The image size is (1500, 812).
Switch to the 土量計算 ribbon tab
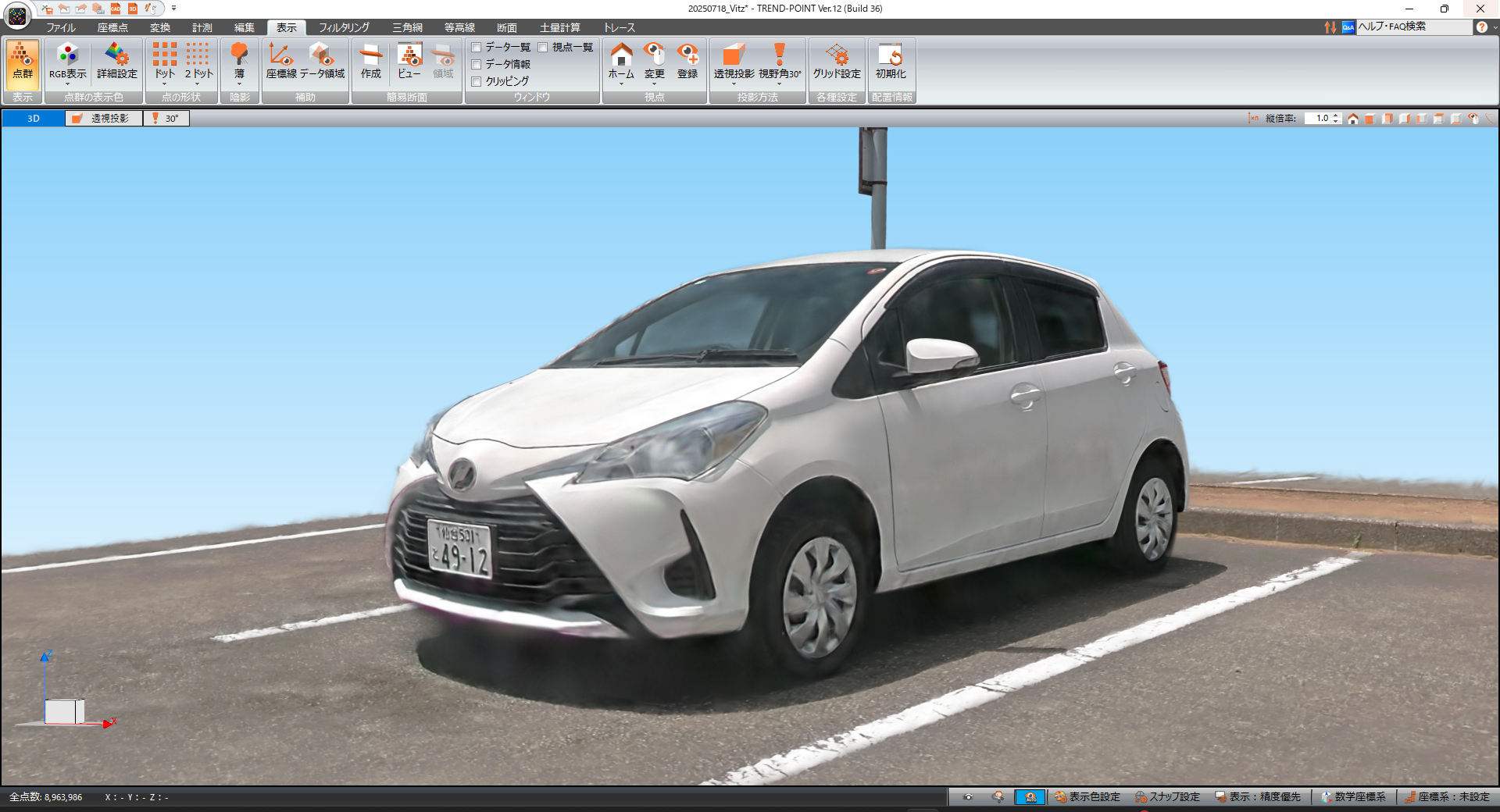559,27
